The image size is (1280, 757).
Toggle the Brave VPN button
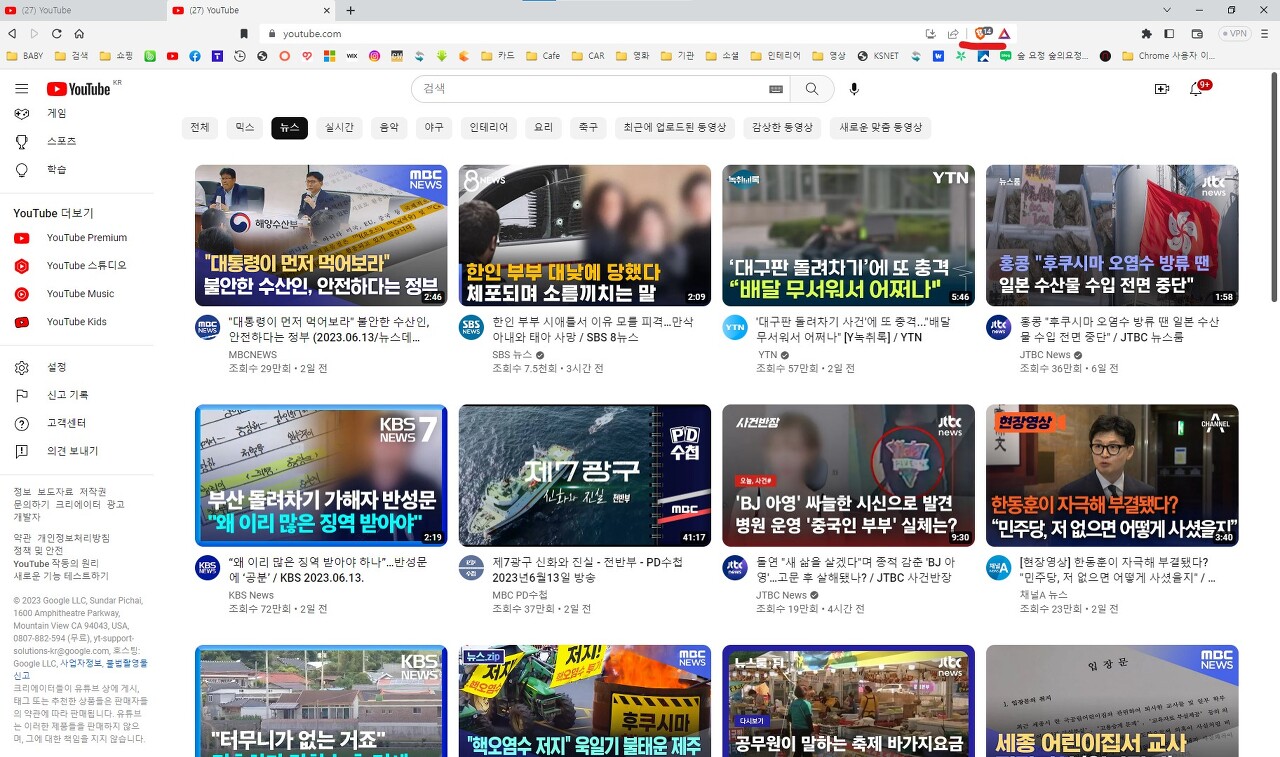coord(1233,33)
